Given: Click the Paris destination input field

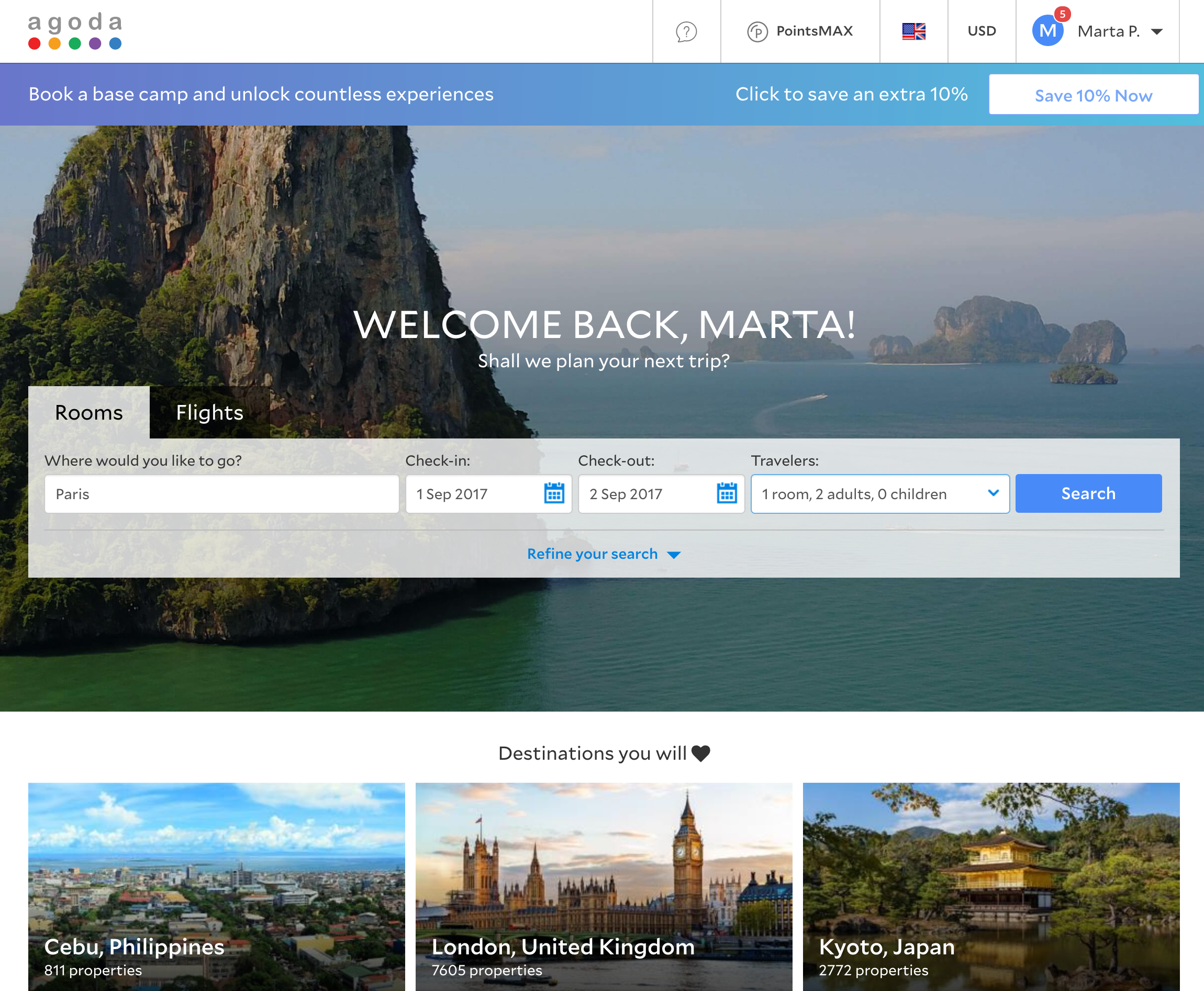Looking at the screenshot, I should pos(221,494).
